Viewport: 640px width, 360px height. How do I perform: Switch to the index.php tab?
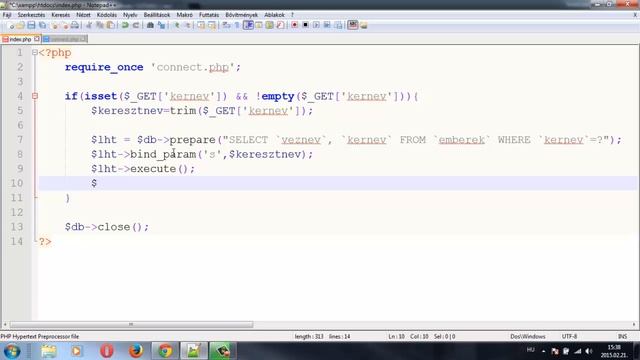click(20, 39)
